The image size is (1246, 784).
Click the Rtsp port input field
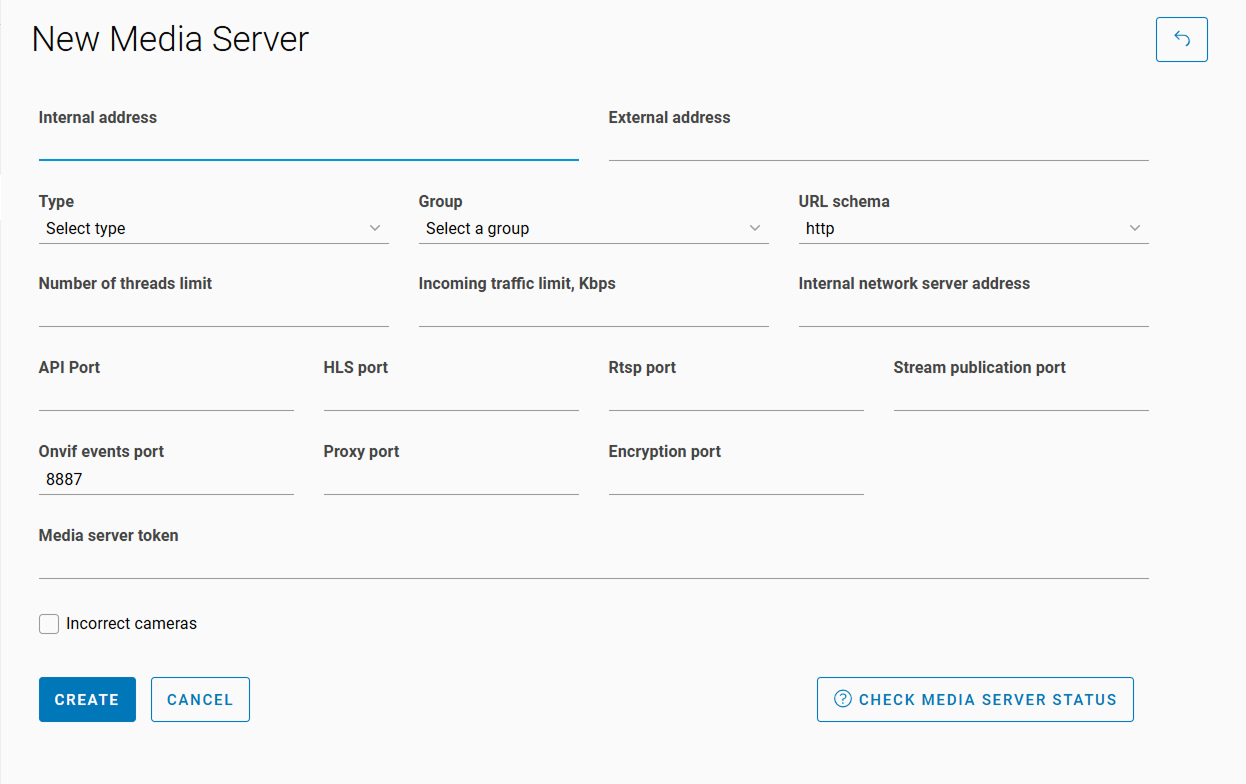tap(736, 396)
